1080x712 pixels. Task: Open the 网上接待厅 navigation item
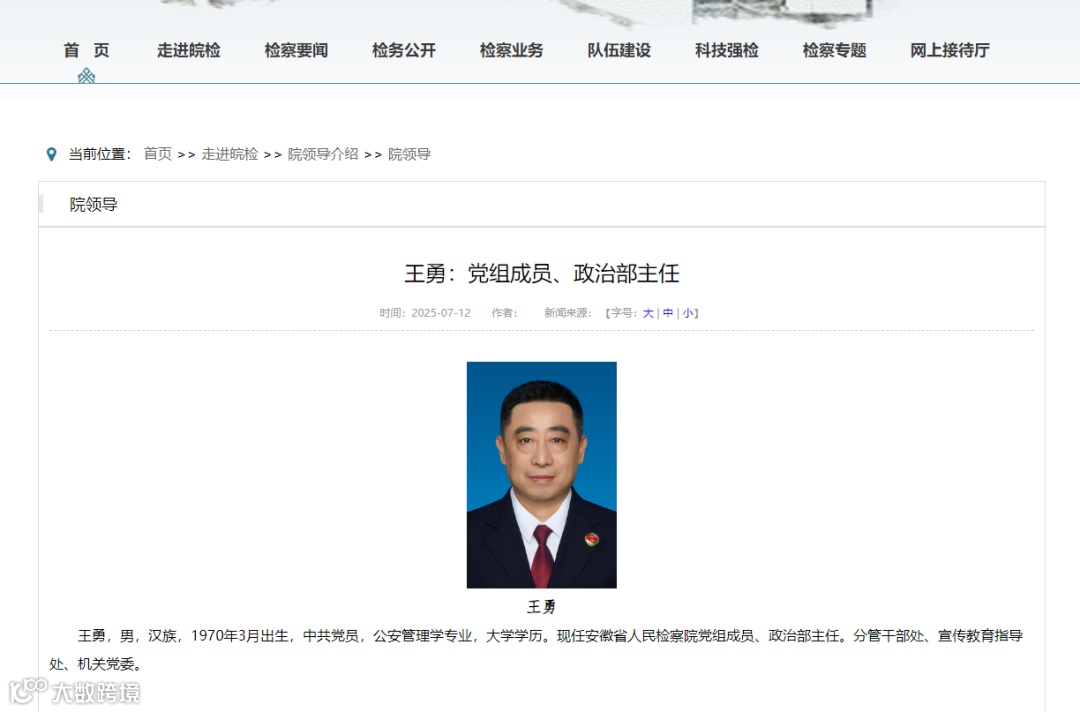950,50
